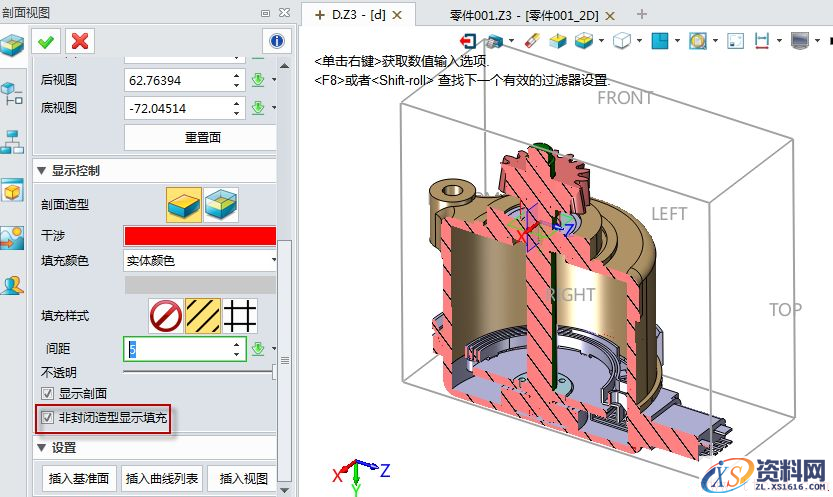Collapse the 设置 section
Image resolution: width=833 pixels, height=497 pixels.
tap(41, 448)
